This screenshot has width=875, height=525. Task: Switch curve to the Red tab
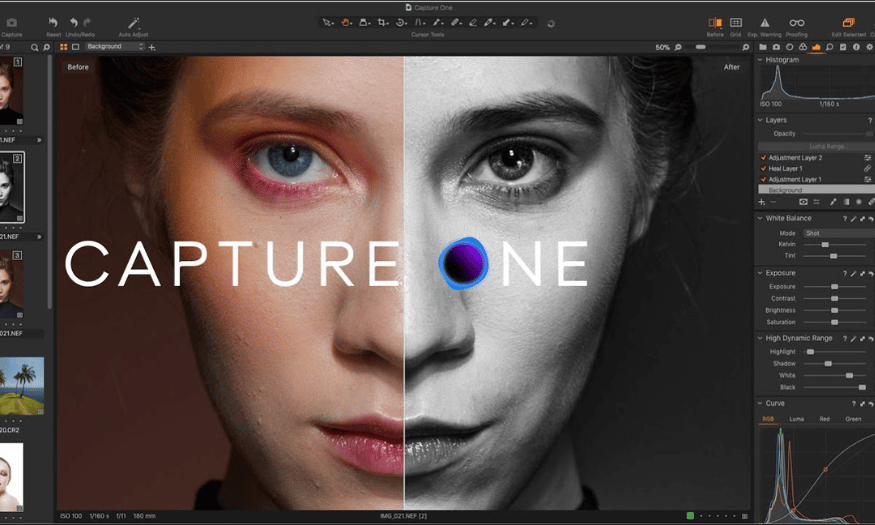tap(824, 419)
